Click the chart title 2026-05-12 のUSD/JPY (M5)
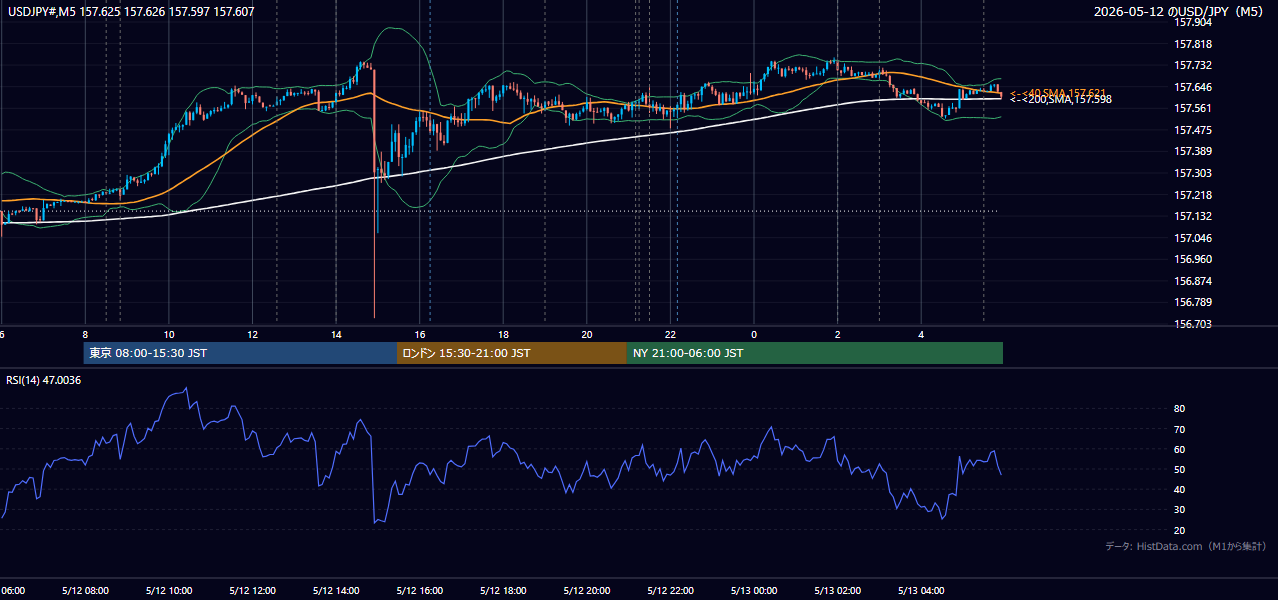The width and height of the screenshot is (1278, 600). [x=1179, y=12]
